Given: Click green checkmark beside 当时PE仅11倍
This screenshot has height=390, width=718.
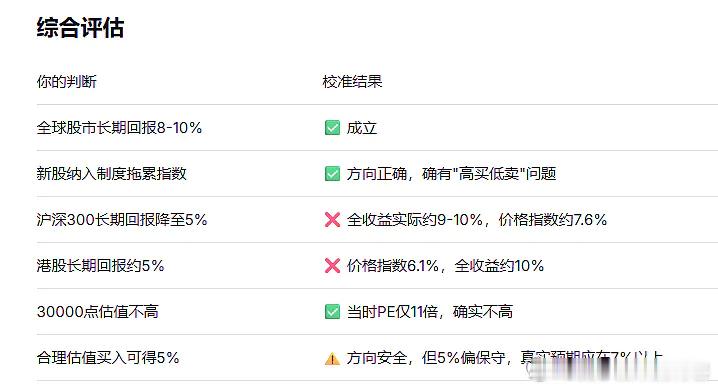Looking at the screenshot, I should point(332,312).
